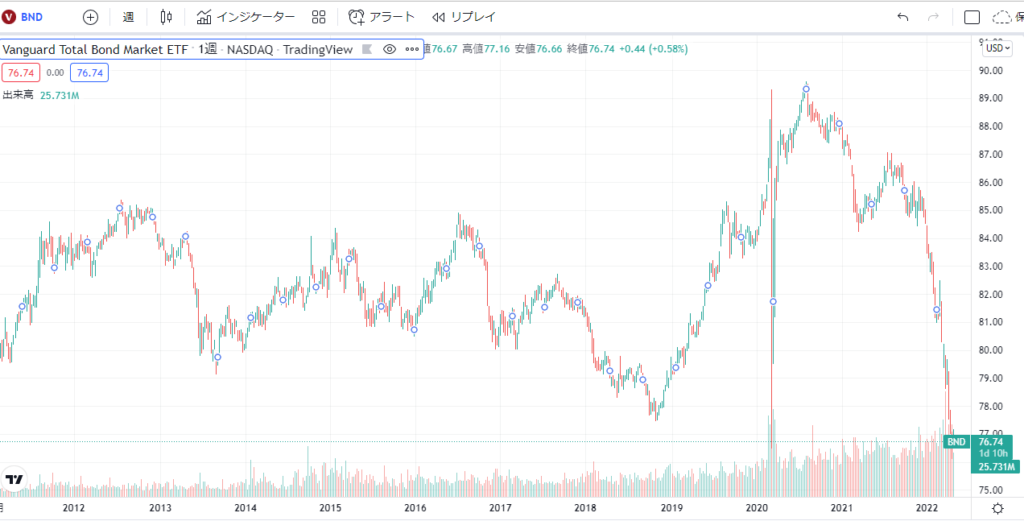The height and width of the screenshot is (521, 1024).
Task: Click the 2019 label on time axis
Action: coord(671,508)
